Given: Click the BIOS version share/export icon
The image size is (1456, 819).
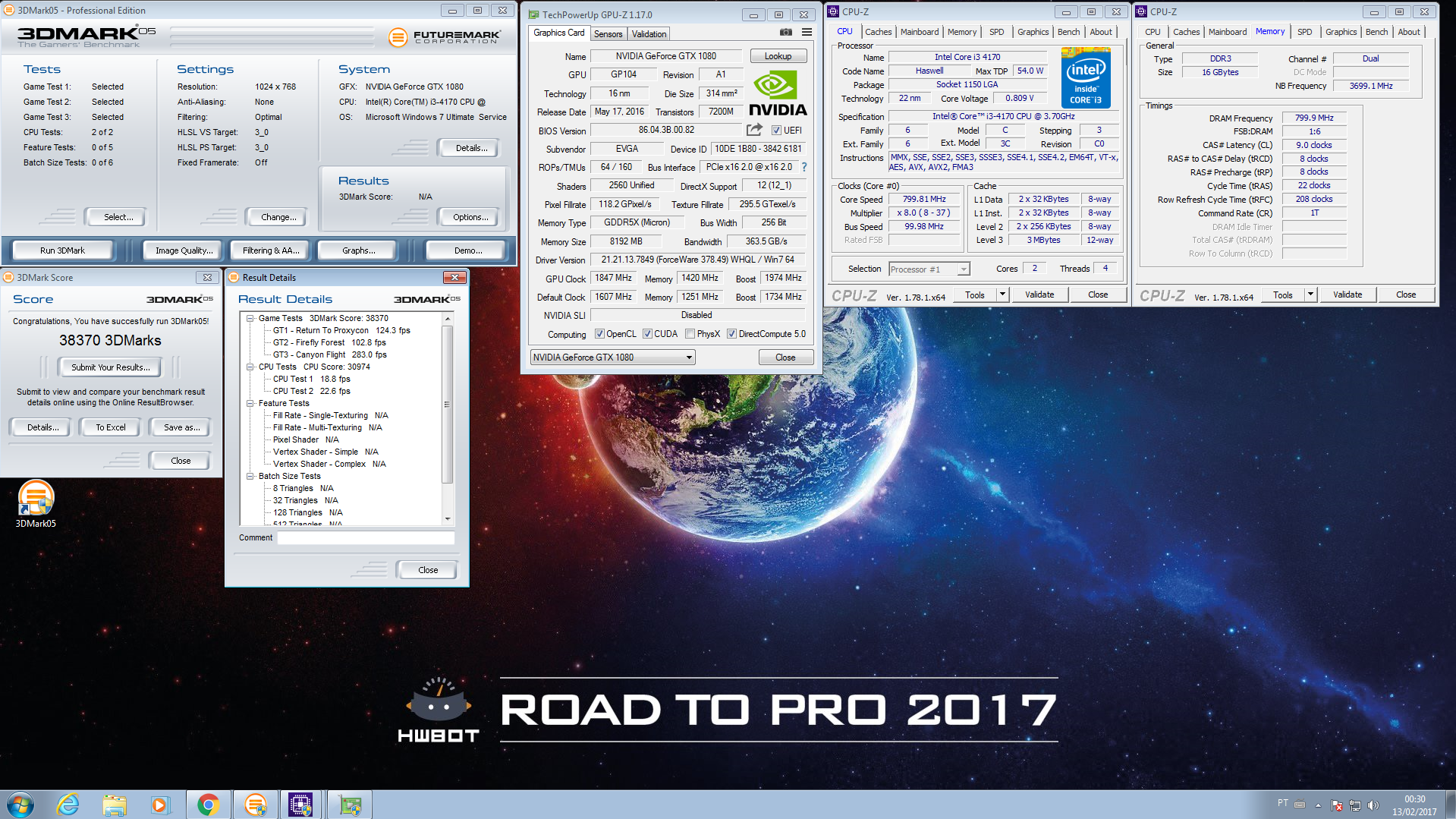Looking at the screenshot, I should pyautogui.click(x=754, y=130).
